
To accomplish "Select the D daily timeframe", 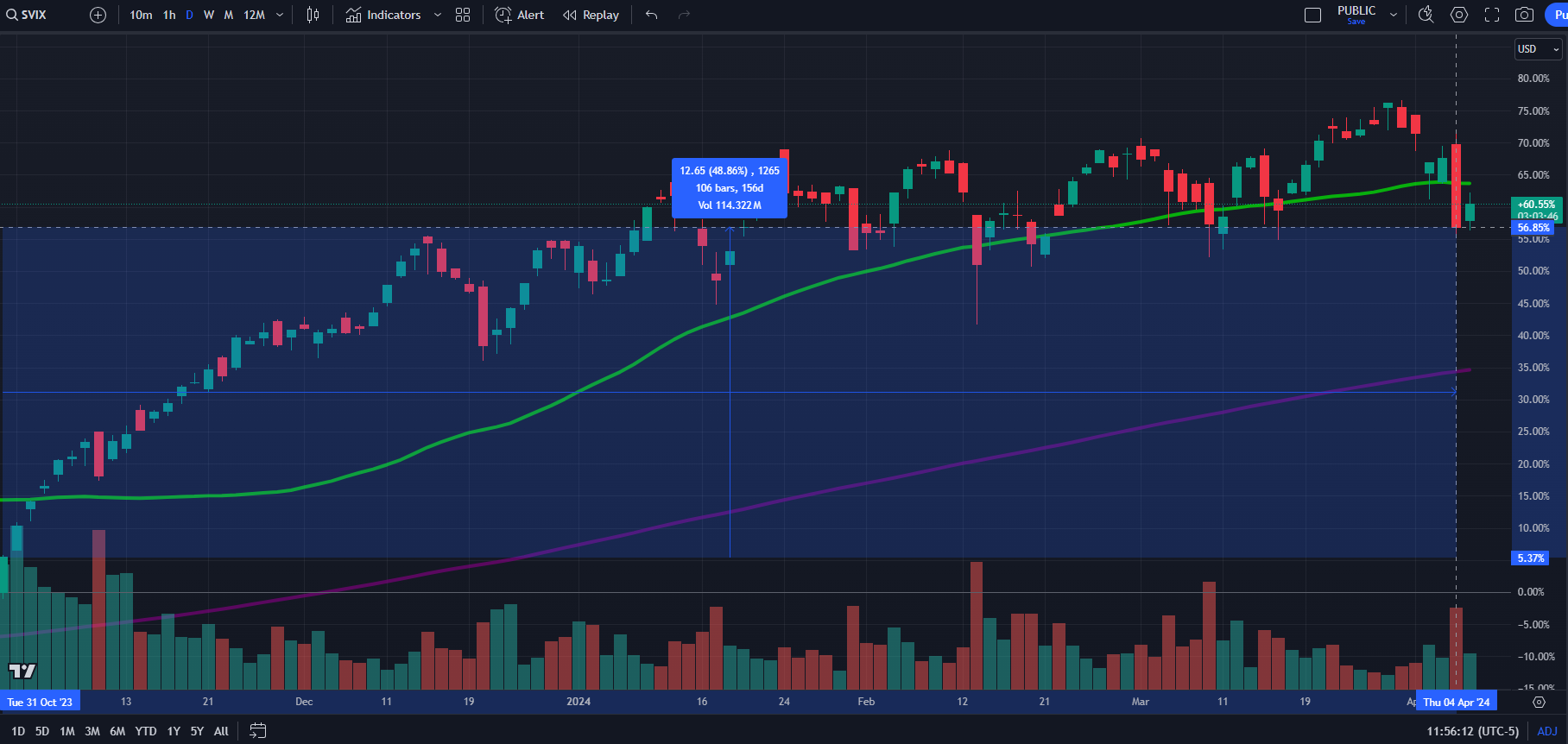I will point(189,15).
